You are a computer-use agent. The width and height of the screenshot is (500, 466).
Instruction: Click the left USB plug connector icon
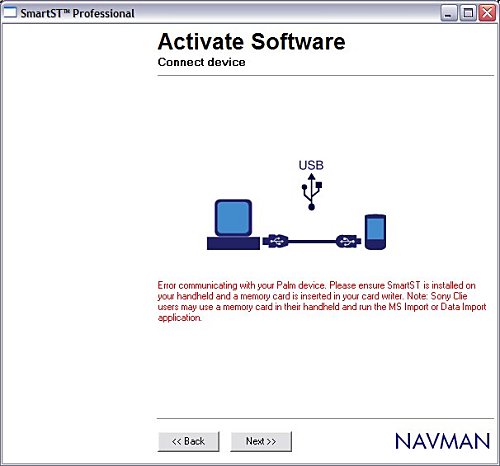(275, 241)
